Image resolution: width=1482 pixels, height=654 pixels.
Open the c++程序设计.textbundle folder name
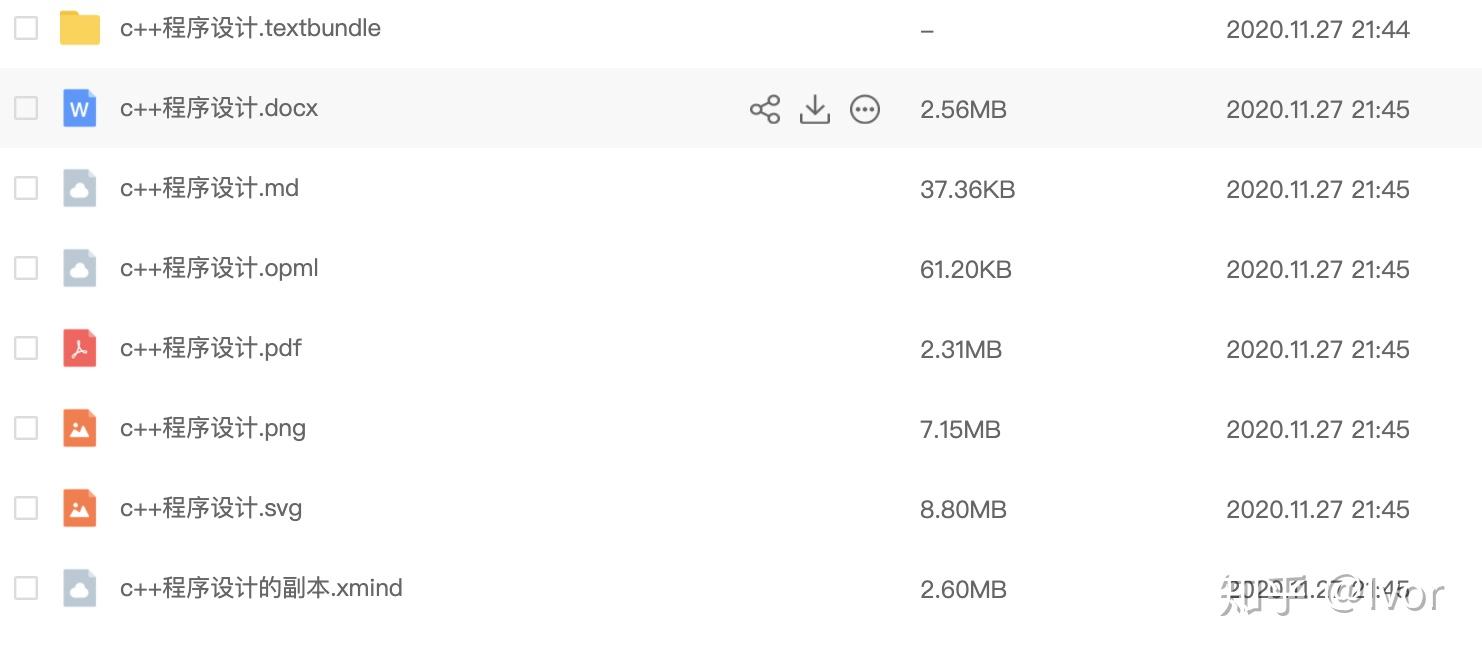250,28
